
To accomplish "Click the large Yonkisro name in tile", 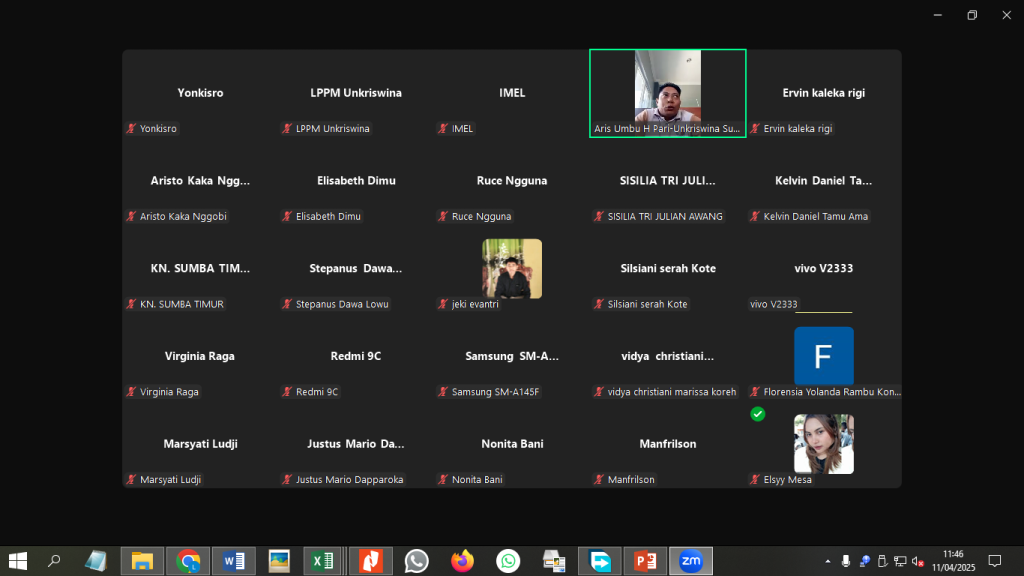I will click(x=200, y=93).
